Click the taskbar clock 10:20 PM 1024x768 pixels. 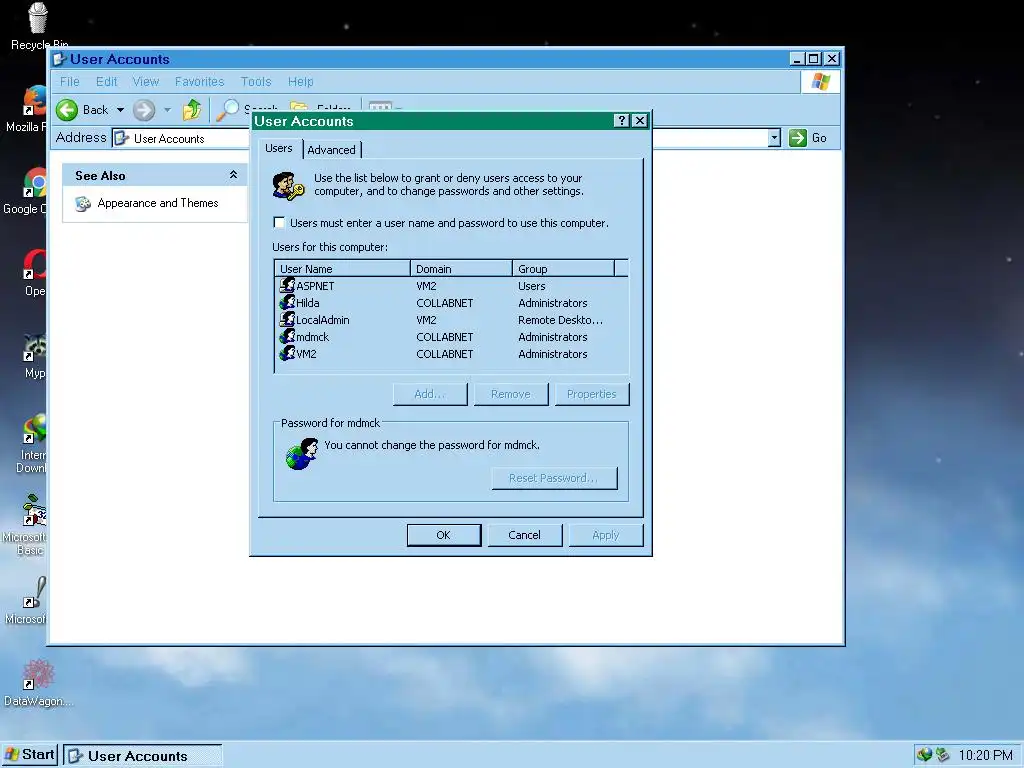pos(985,756)
